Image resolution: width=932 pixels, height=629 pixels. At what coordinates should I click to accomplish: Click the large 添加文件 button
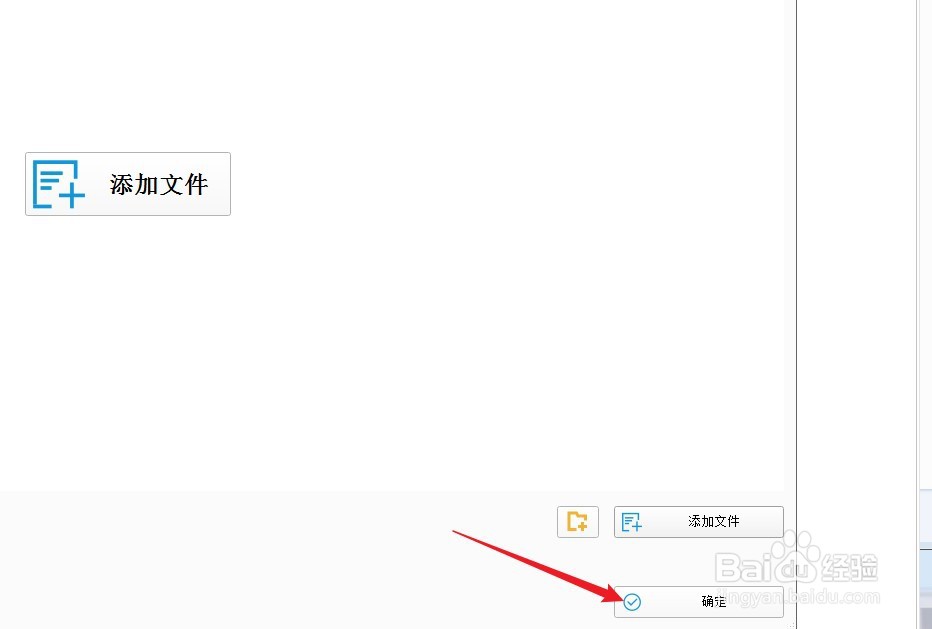[x=128, y=184]
